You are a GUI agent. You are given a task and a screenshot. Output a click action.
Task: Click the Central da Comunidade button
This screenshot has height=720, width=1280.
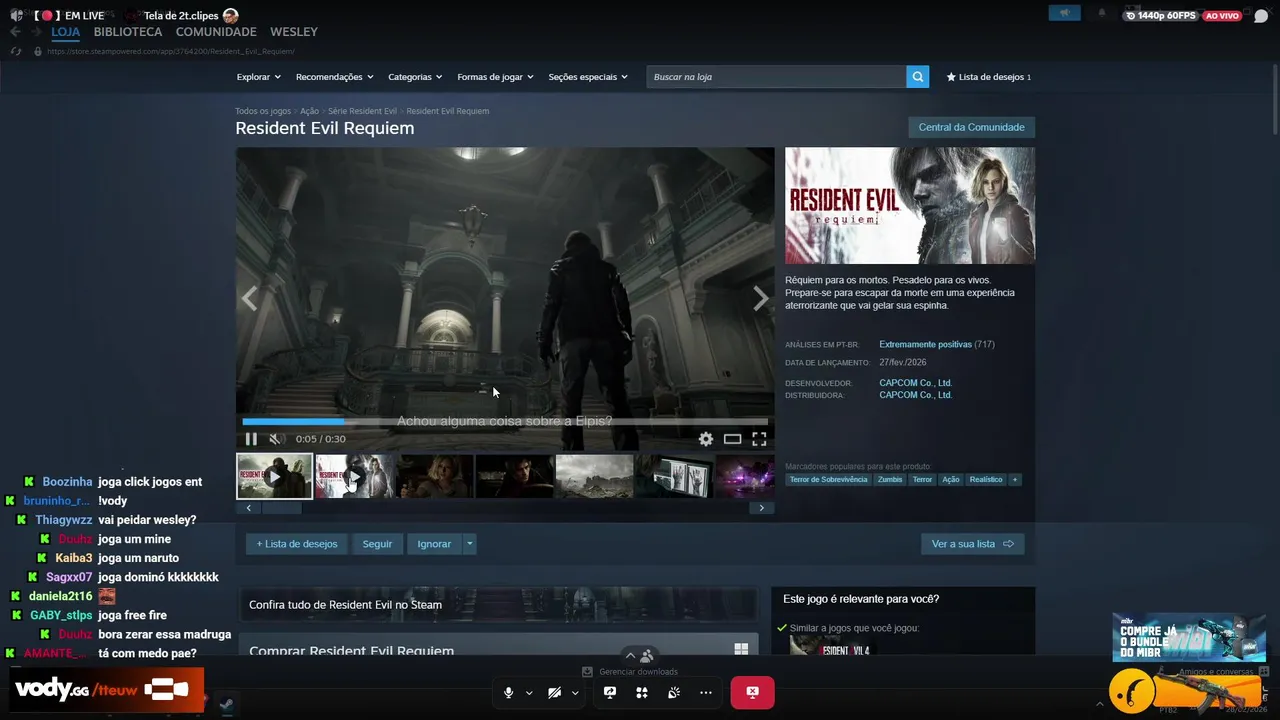[x=971, y=127]
